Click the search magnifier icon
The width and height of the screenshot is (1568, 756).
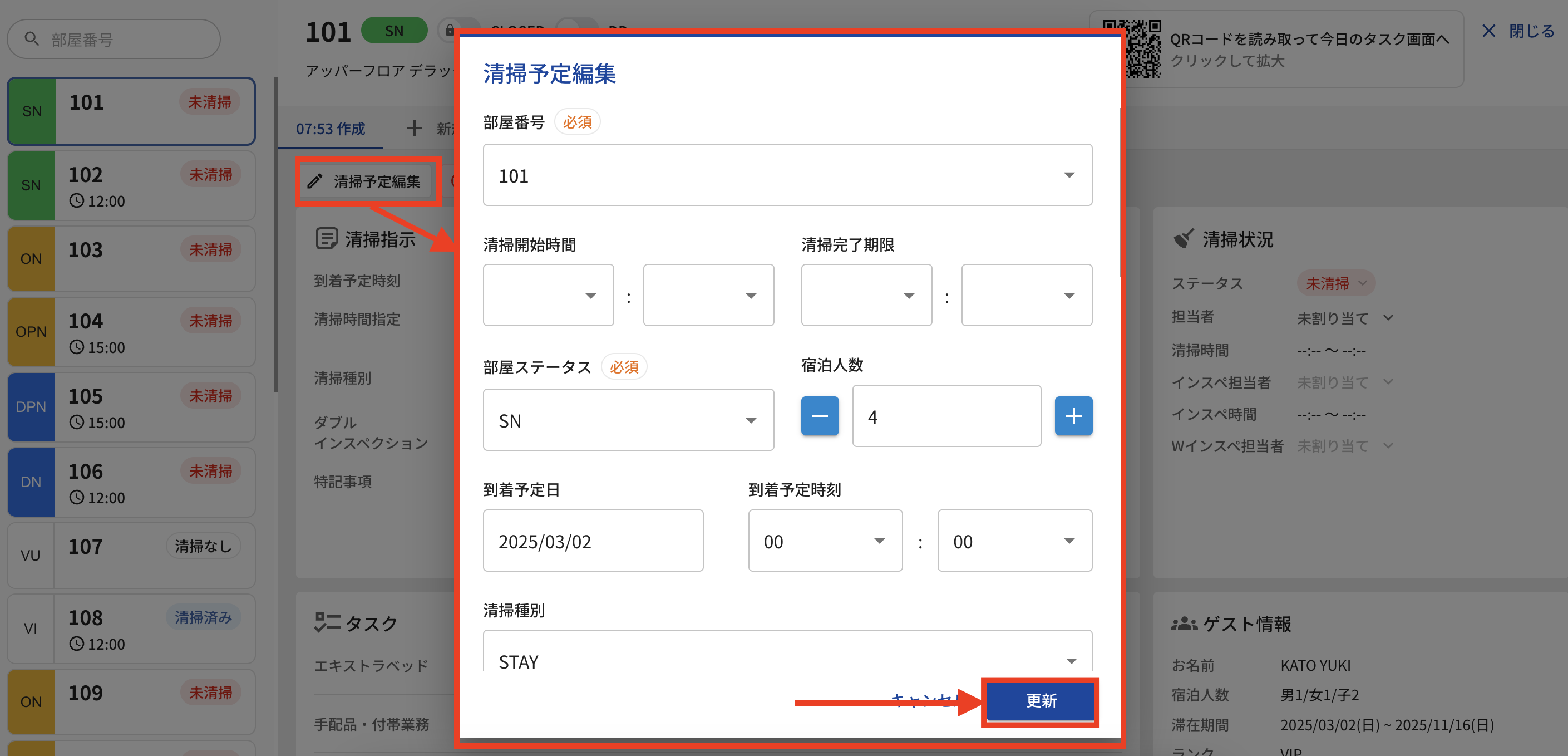32,39
